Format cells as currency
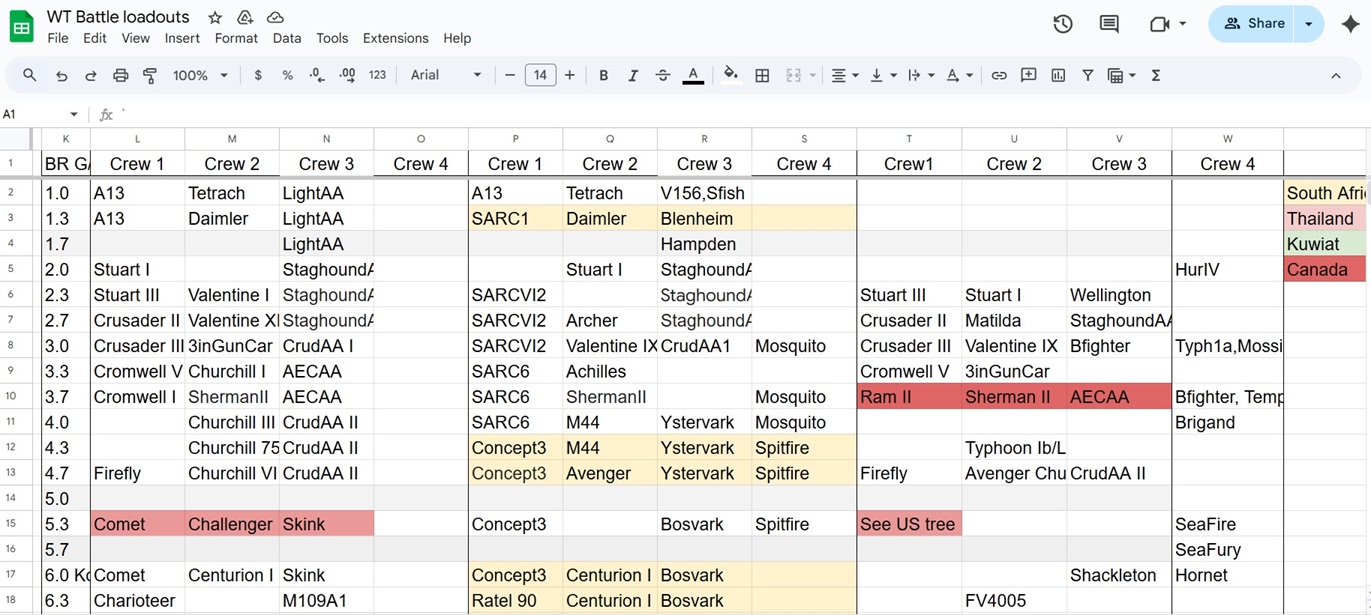This screenshot has height=615, width=1371. [258, 75]
